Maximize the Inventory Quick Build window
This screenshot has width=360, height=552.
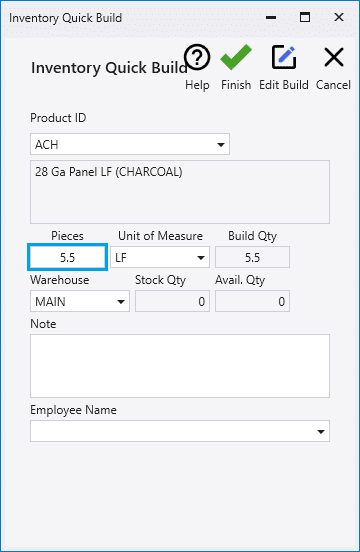pyautogui.click(x=305, y=17)
